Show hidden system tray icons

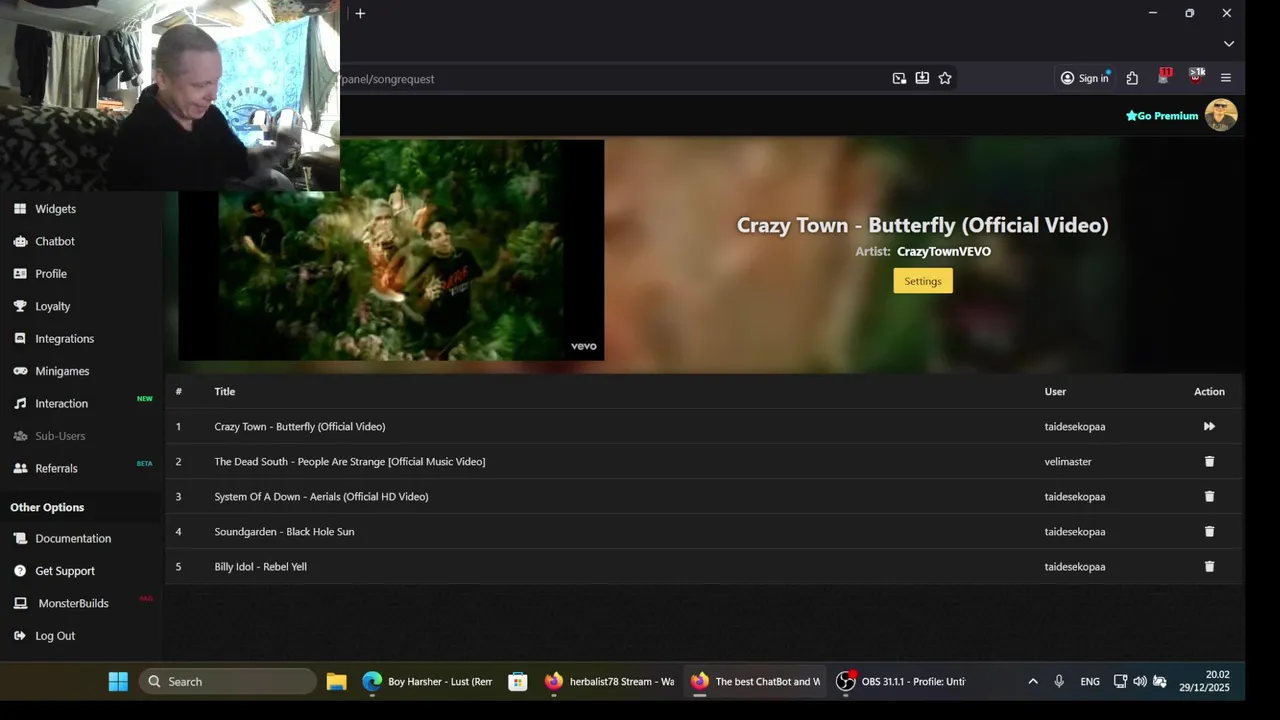click(1033, 681)
